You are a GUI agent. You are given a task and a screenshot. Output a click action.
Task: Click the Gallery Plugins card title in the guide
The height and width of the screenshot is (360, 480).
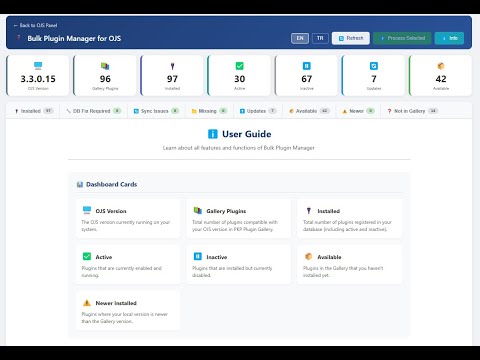(x=226, y=211)
